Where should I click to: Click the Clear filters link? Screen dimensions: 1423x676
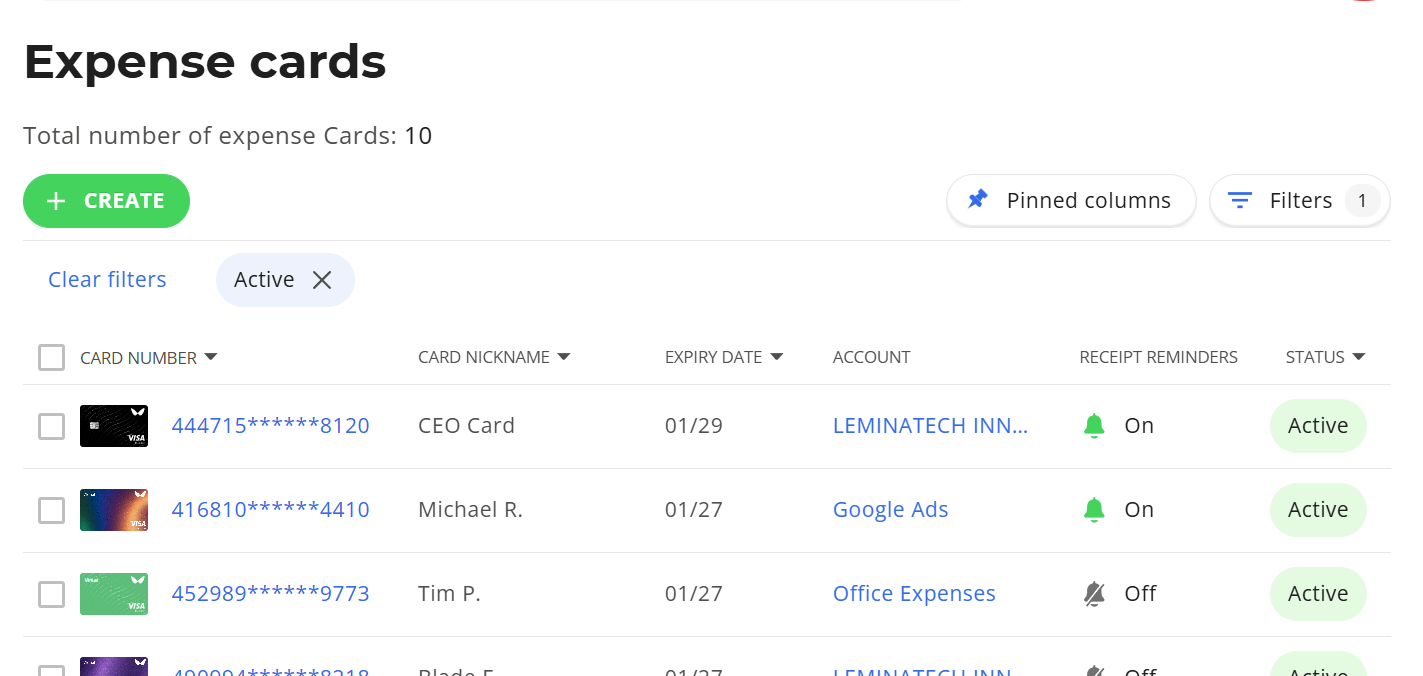(x=107, y=280)
